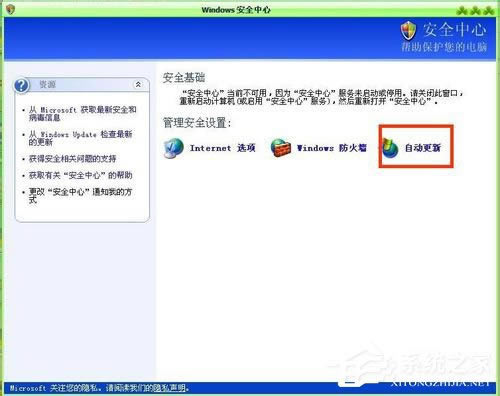Open the 隐私声明 link in footer

coord(171,388)
